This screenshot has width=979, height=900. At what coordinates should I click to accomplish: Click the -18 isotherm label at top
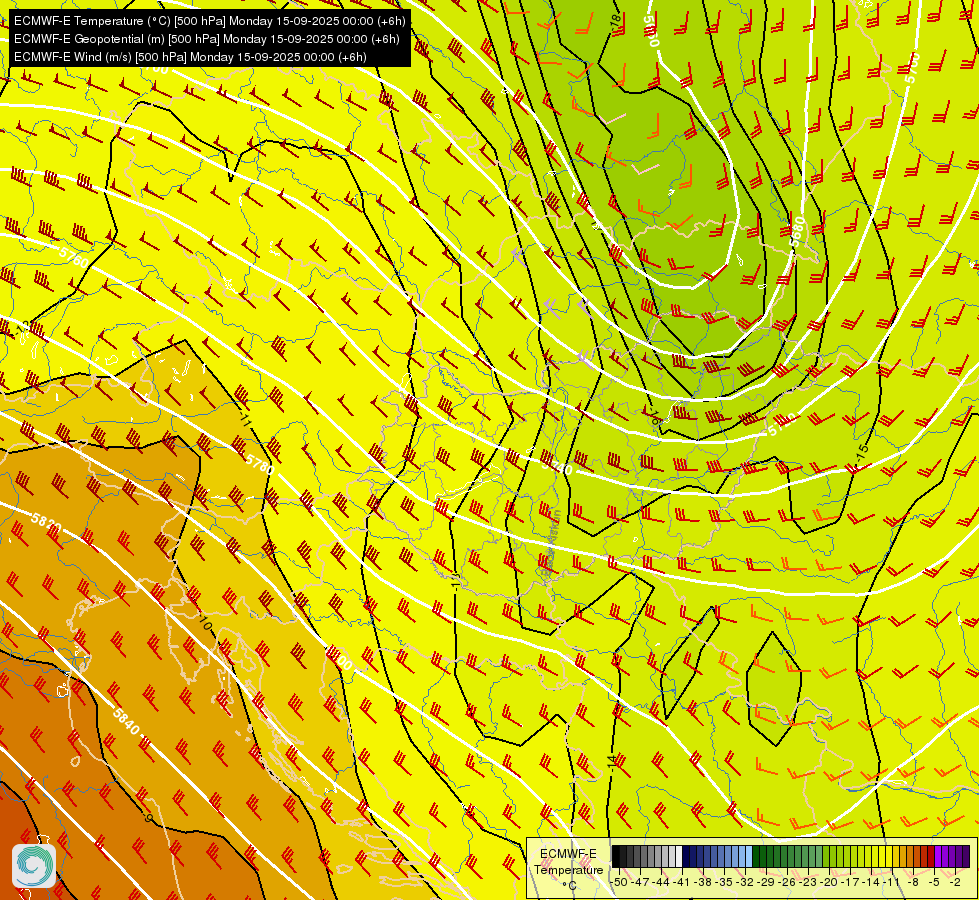616,20
